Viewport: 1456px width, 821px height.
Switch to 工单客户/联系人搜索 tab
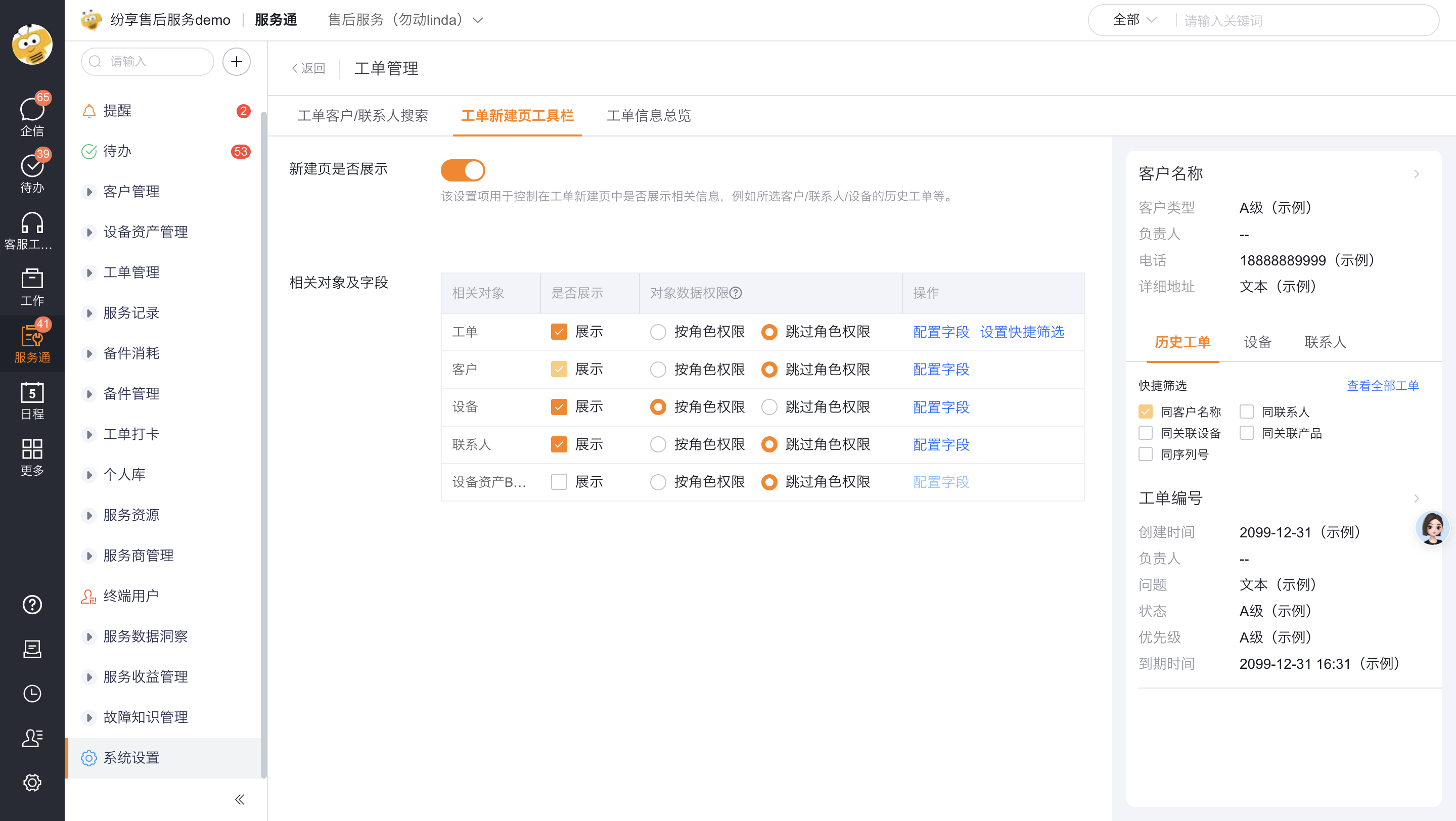[363, 116]
